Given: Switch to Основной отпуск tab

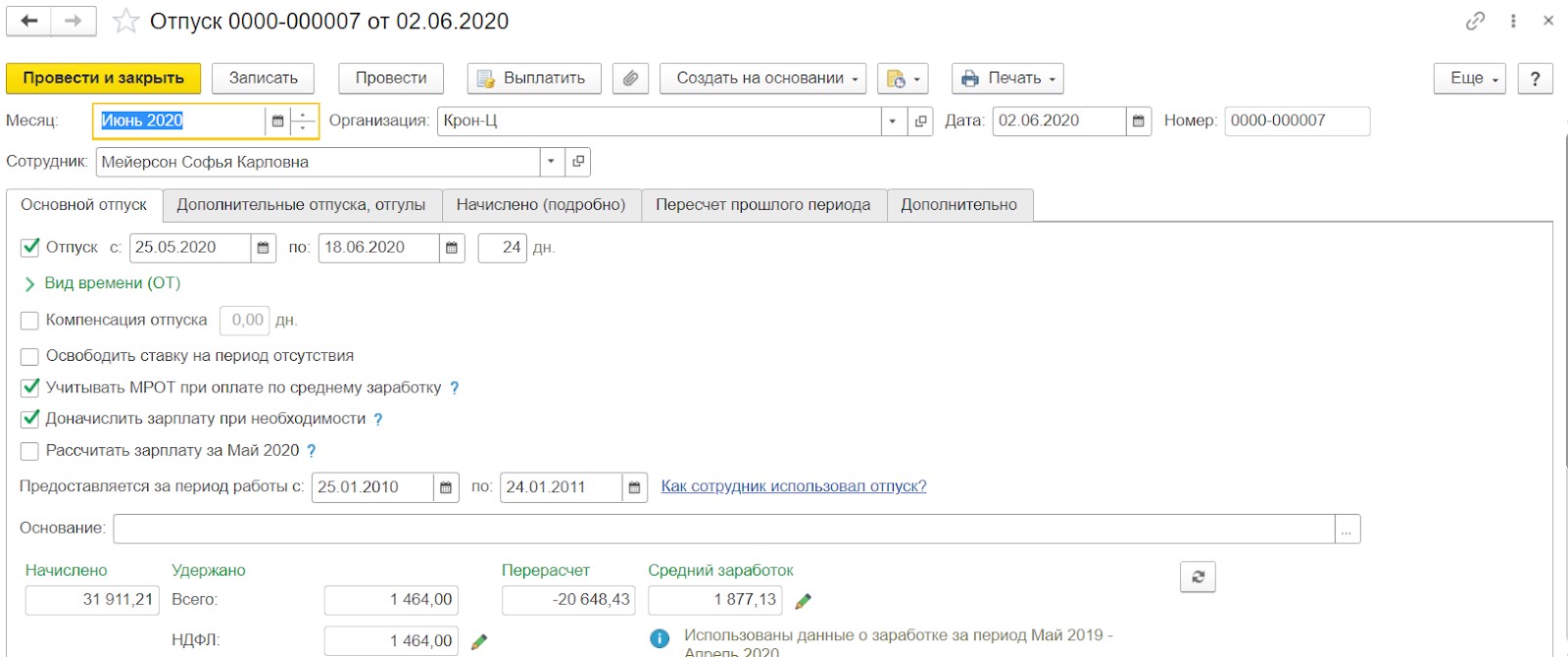Looking at the screenshot, I should pyautogui.click(x=84, y=205).
